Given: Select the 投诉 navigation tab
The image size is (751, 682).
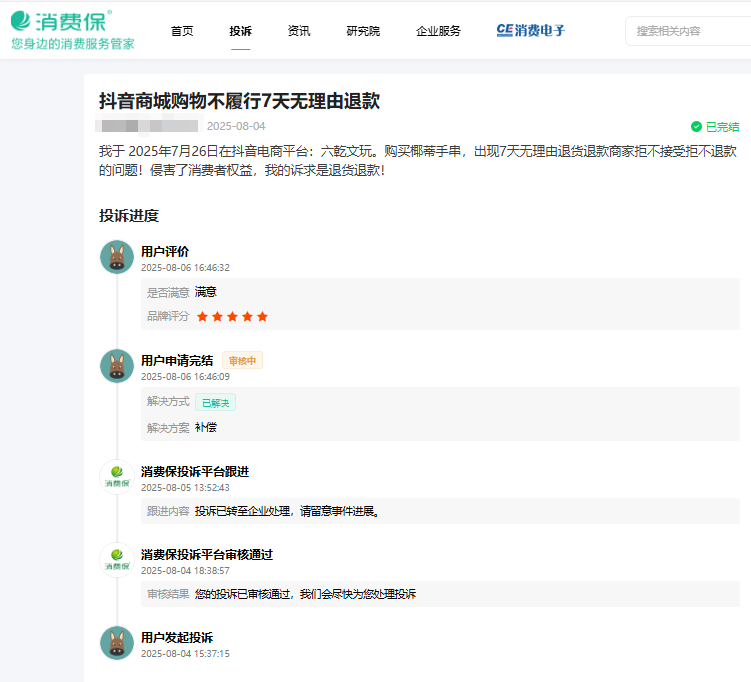Looking at the screenshot, I should pos(240,31).
